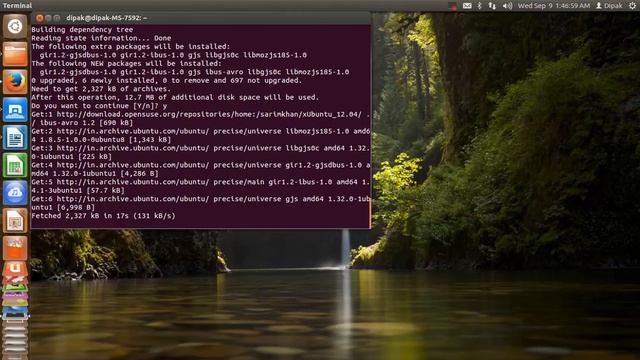Click the download.opensuse.org URL in Get:1 line
Viewport: 640px width, 360px height.
(x=209, y=114)
